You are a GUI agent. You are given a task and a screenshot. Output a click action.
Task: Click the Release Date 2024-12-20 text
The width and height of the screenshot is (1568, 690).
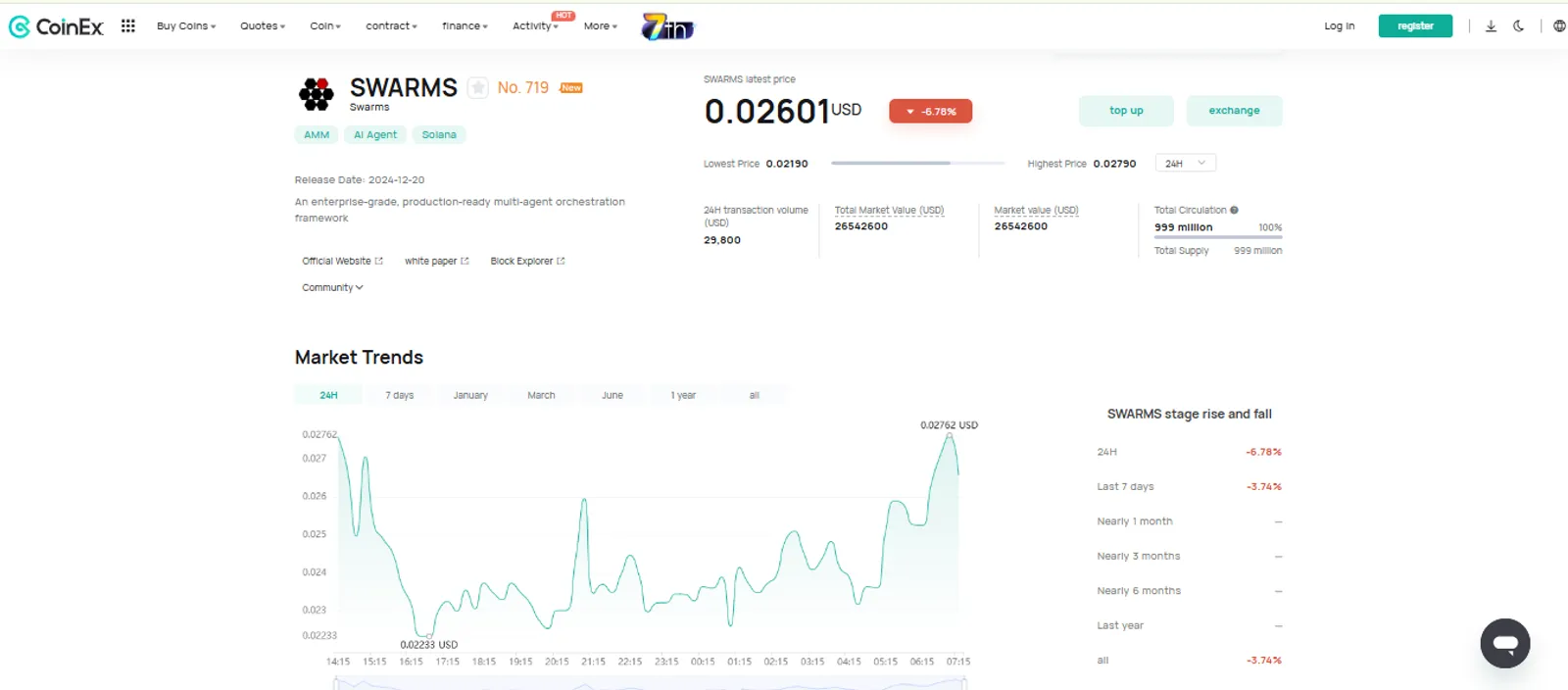(360, 180)
